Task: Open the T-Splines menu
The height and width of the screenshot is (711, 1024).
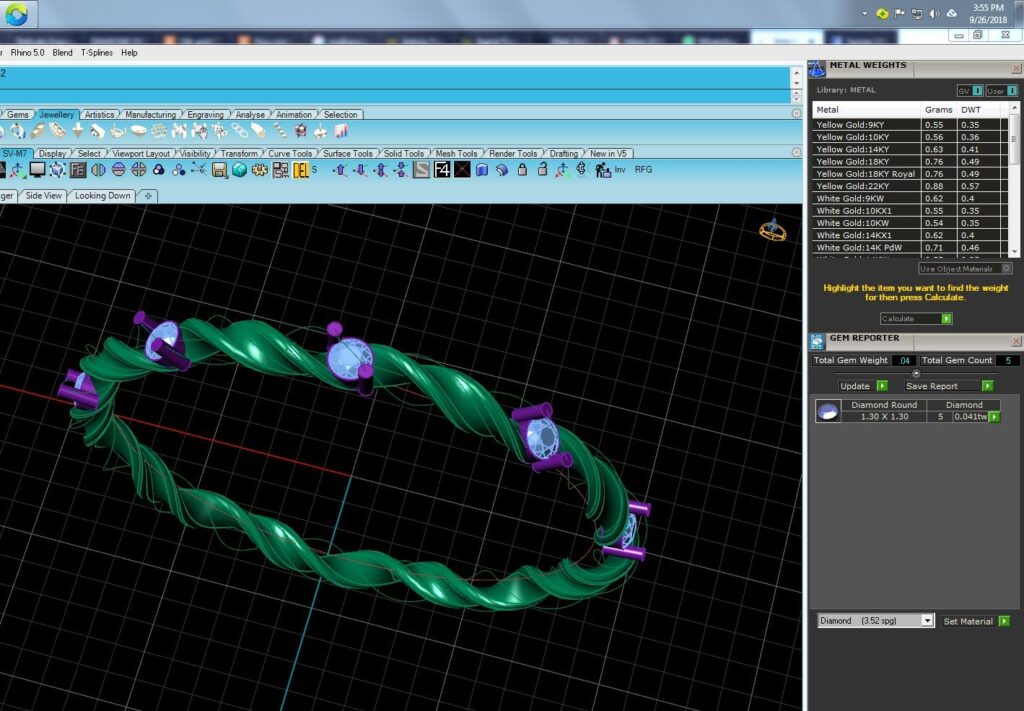Action: tap(97, 53)
